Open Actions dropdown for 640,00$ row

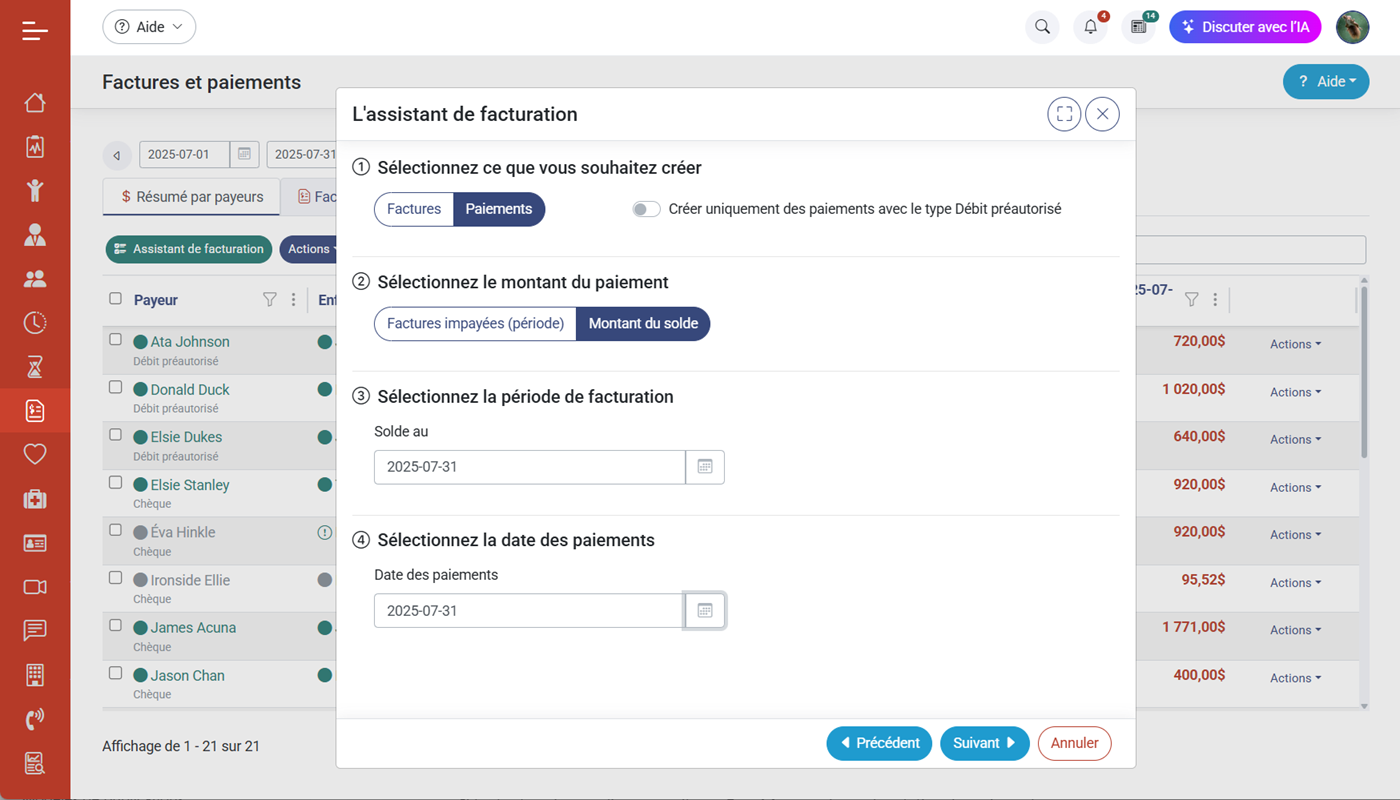click(1295, 439)
